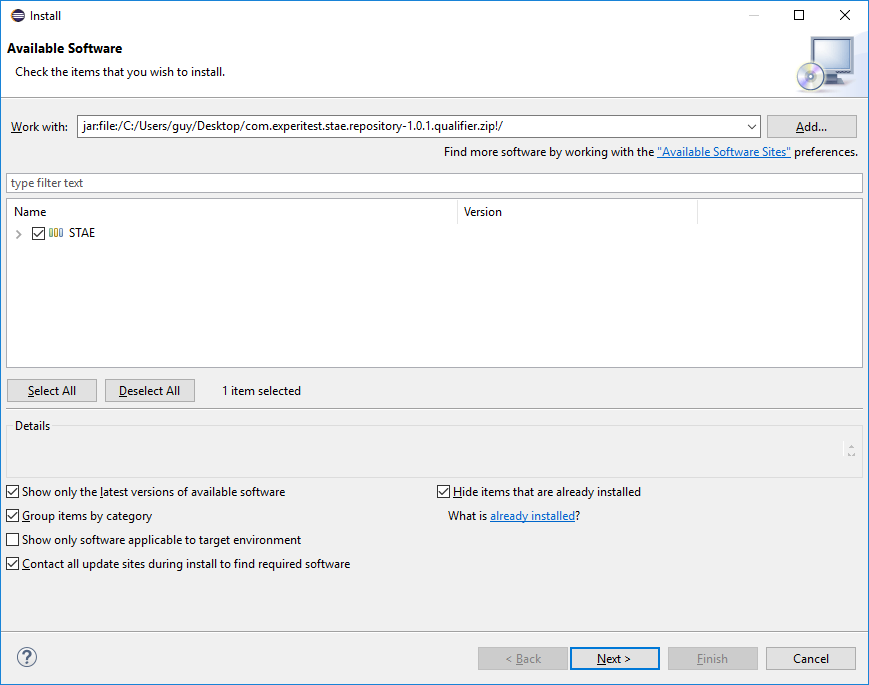Click the Cancel button

[x=811, y=658]
